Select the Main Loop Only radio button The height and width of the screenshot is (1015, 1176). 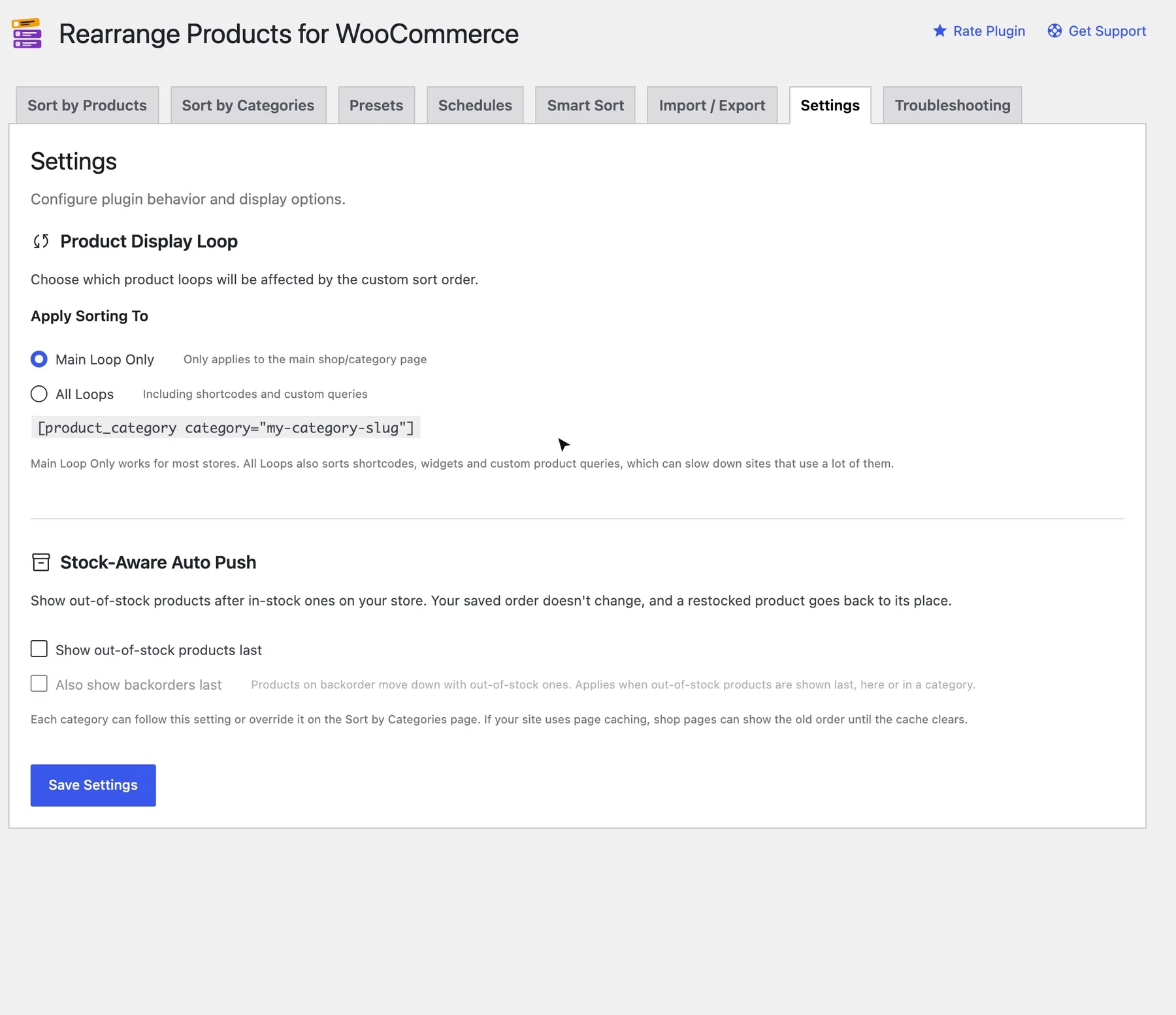(x=39, y=359)
